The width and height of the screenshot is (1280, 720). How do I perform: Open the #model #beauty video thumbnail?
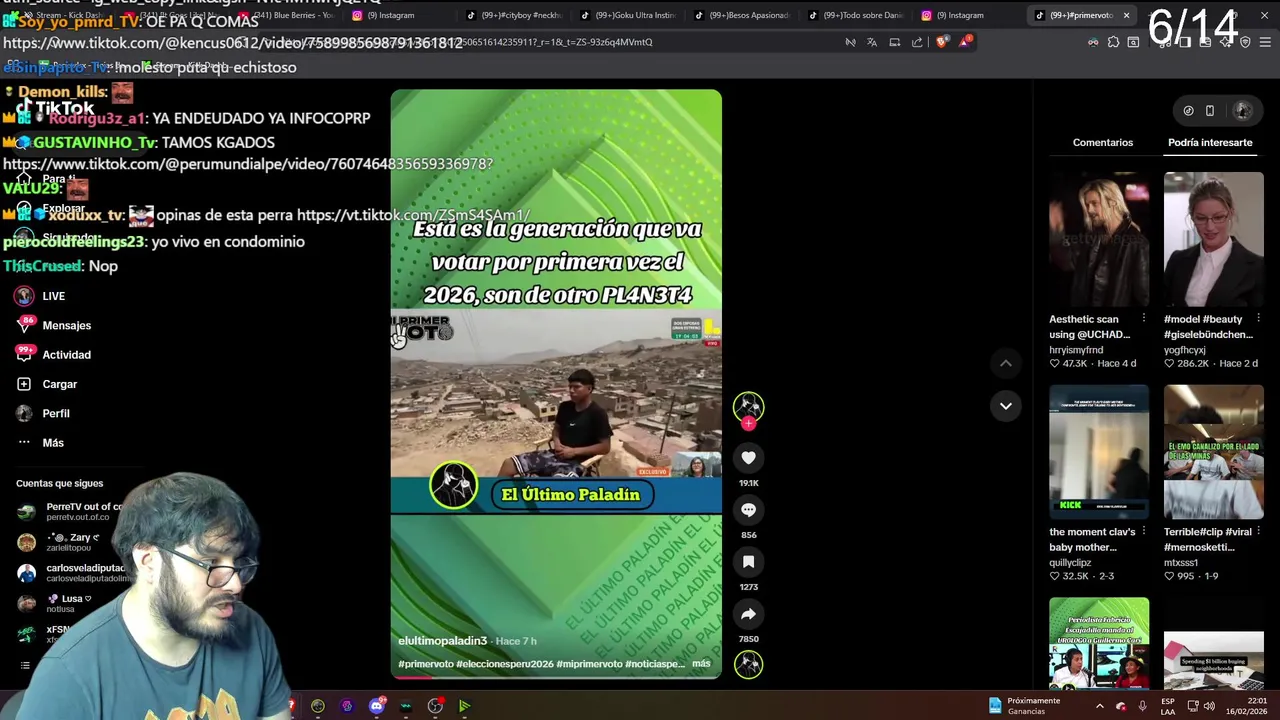(x=1214, y=239)
